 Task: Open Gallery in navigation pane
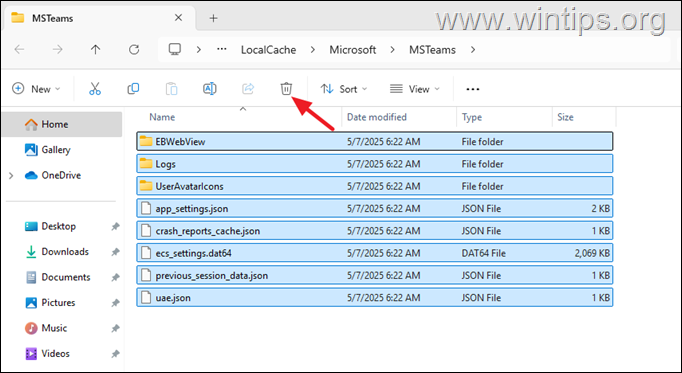pyautogui.click(x=56, y=150)
